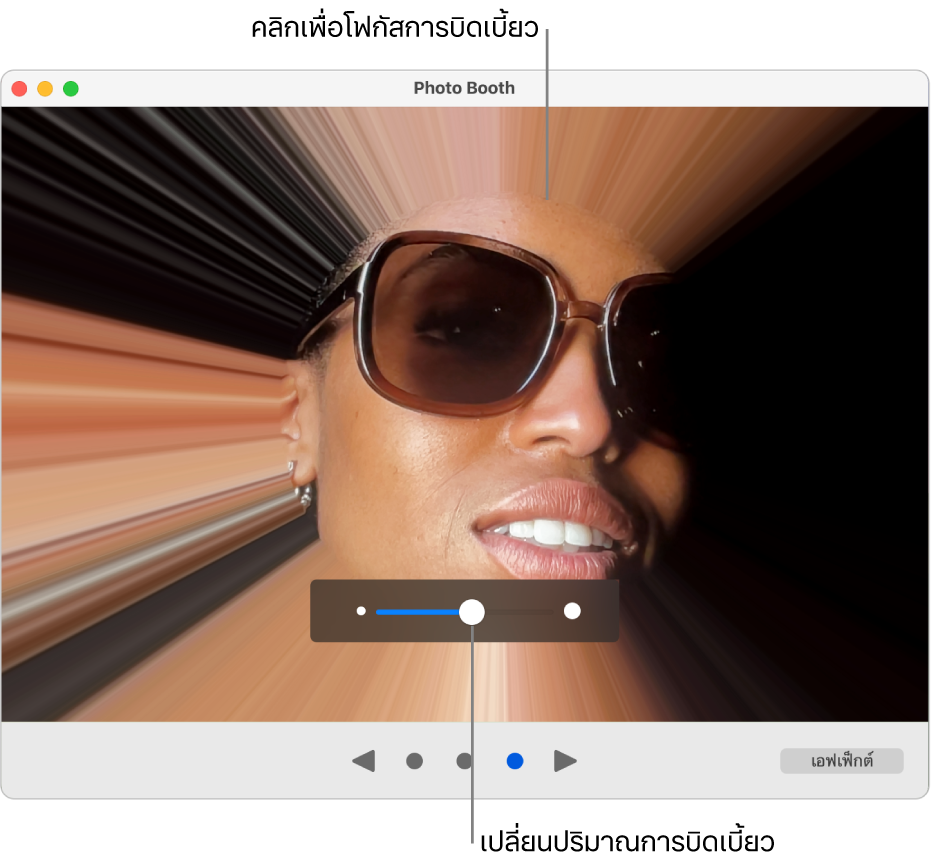Set distortion to minimum with small dot
The width and height of the screenshot is (931, 865).
point(361,611)
